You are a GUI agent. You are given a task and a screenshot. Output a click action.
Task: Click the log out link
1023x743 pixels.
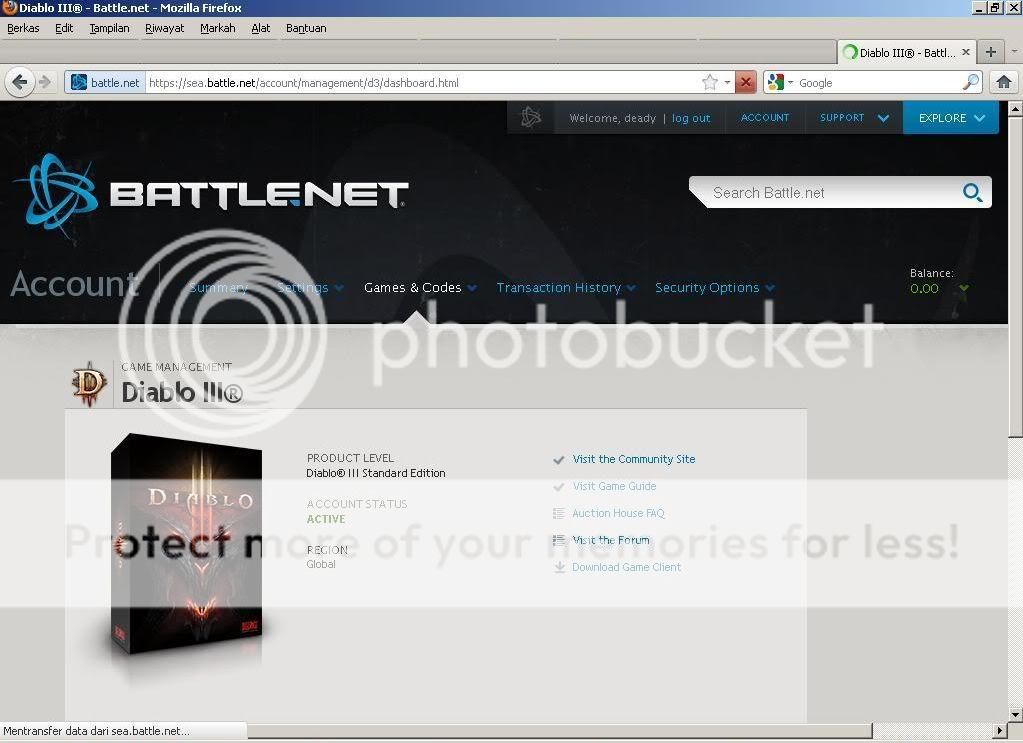691,118
